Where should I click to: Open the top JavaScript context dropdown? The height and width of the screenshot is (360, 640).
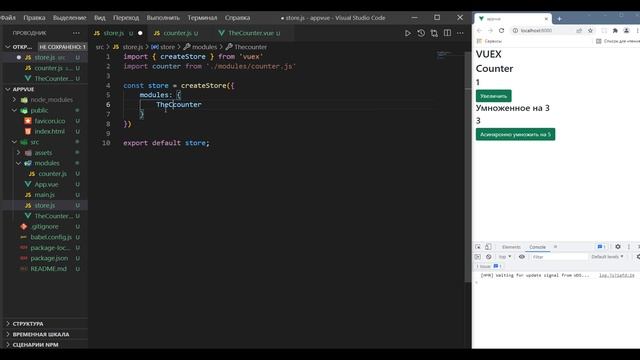[505, 257]
